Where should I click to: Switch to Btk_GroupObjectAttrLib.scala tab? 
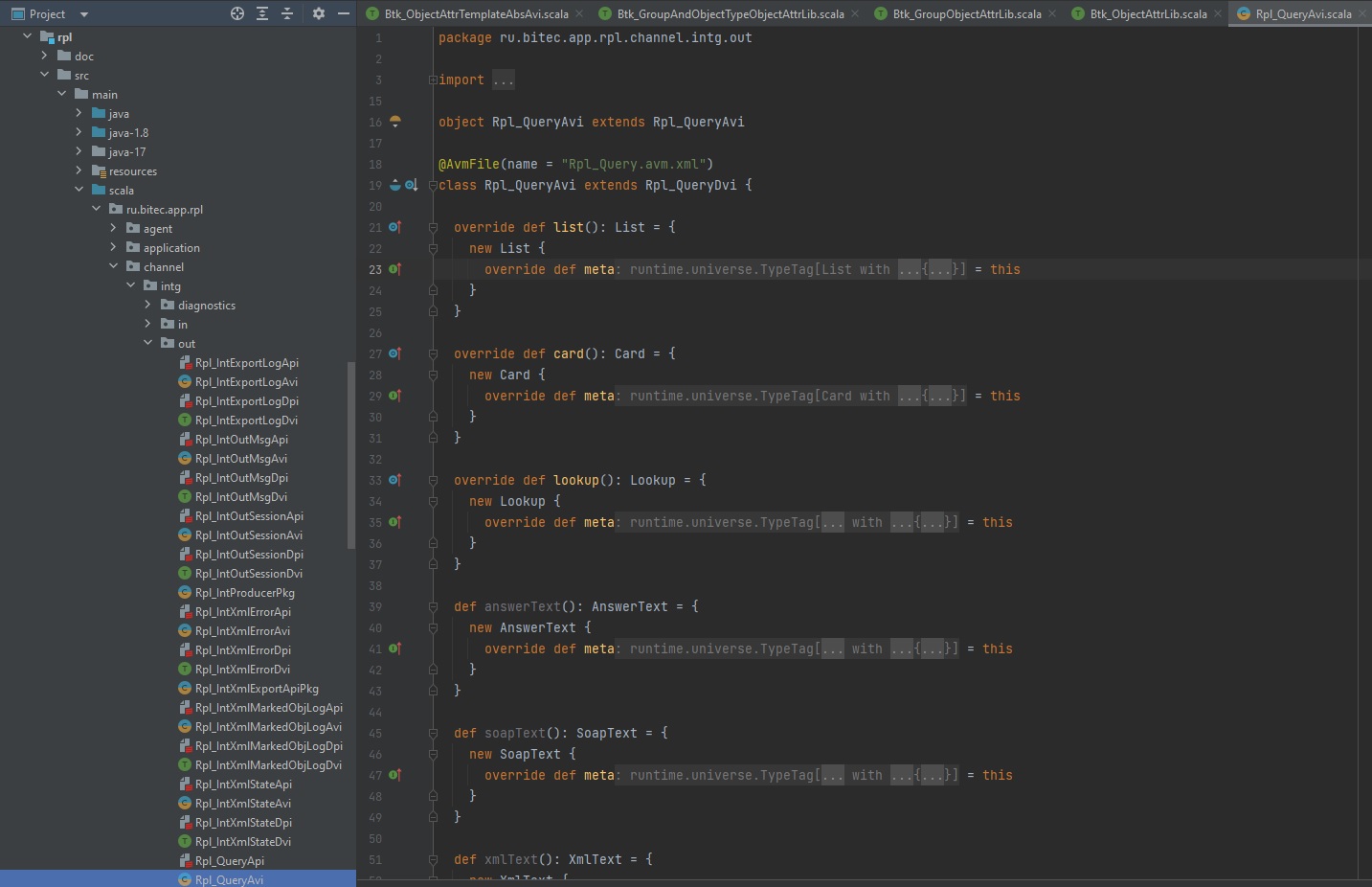point(966,14)
